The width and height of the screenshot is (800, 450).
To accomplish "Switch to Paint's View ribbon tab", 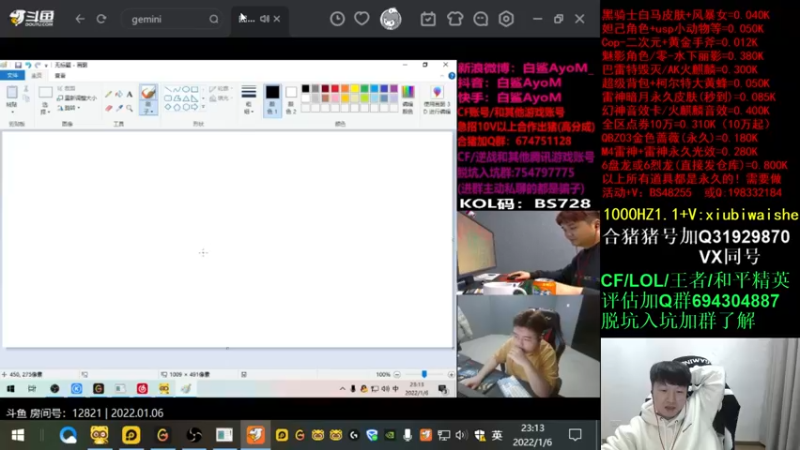I will 60,76.
